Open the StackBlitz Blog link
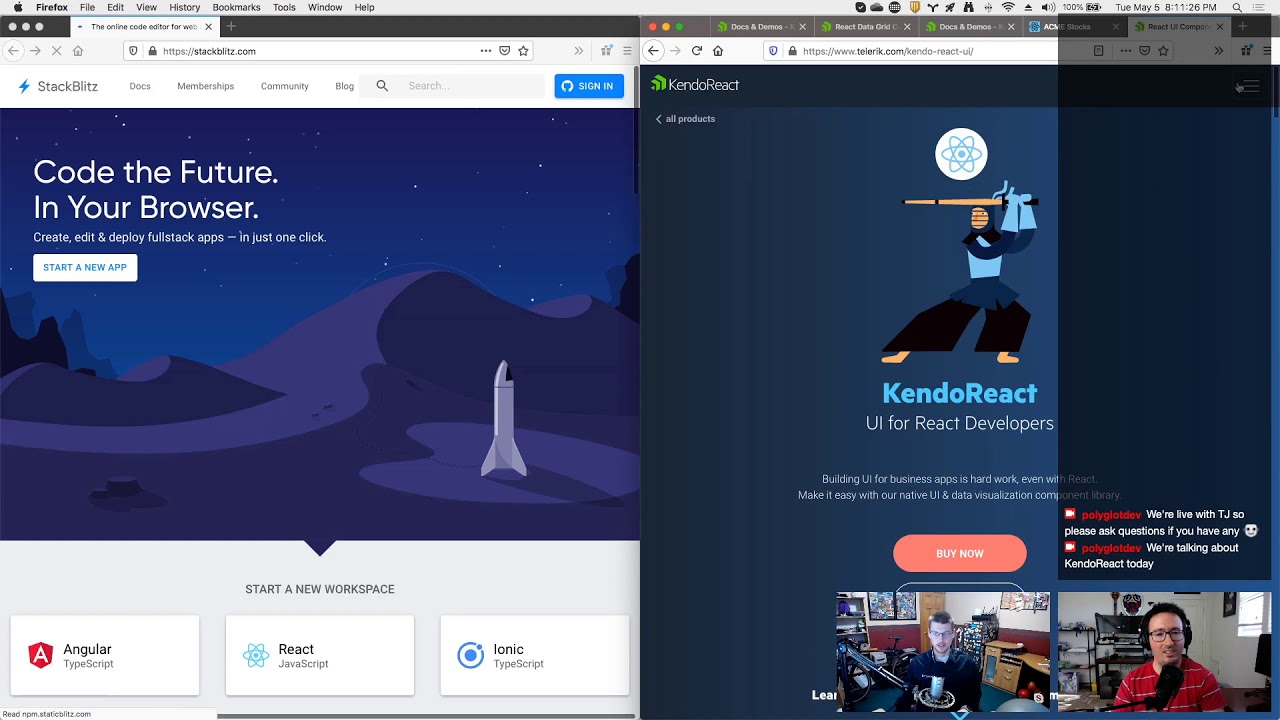The image size is (1280, 720). tap(344, 86)
